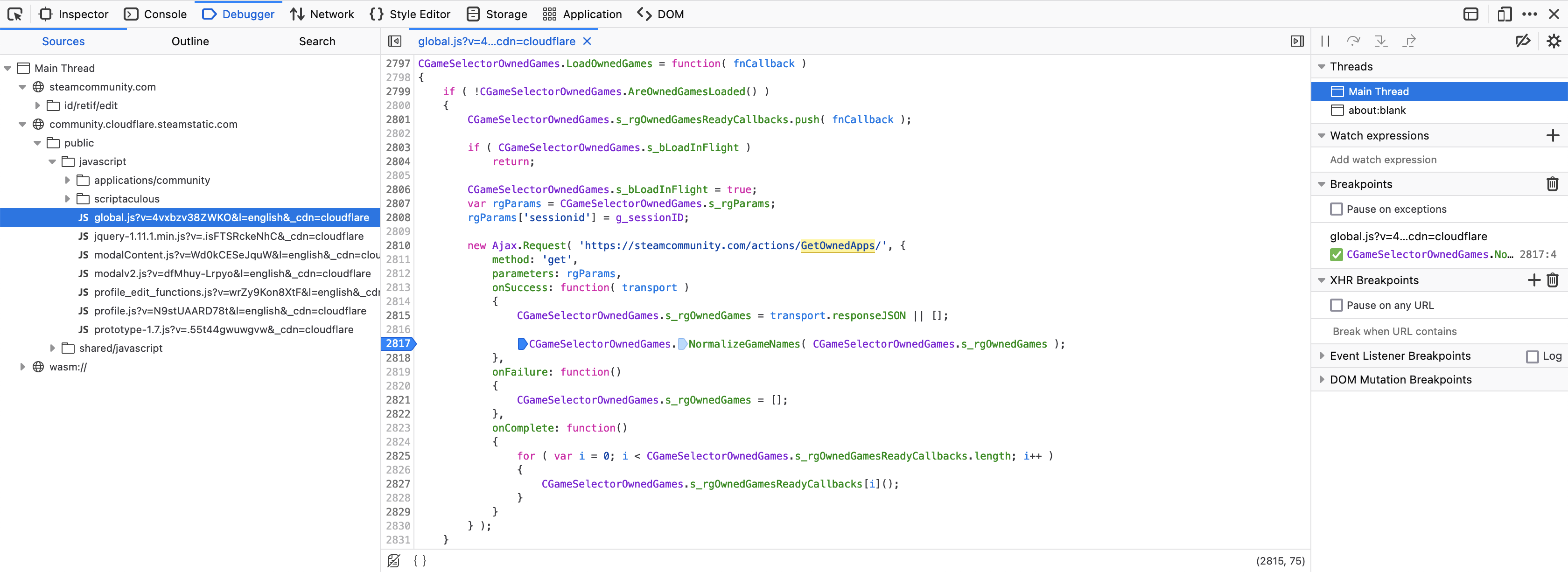1568x572 pixels.
Task: Deactivate all breakpoints icon
Action: click(x=1522, y=42)
